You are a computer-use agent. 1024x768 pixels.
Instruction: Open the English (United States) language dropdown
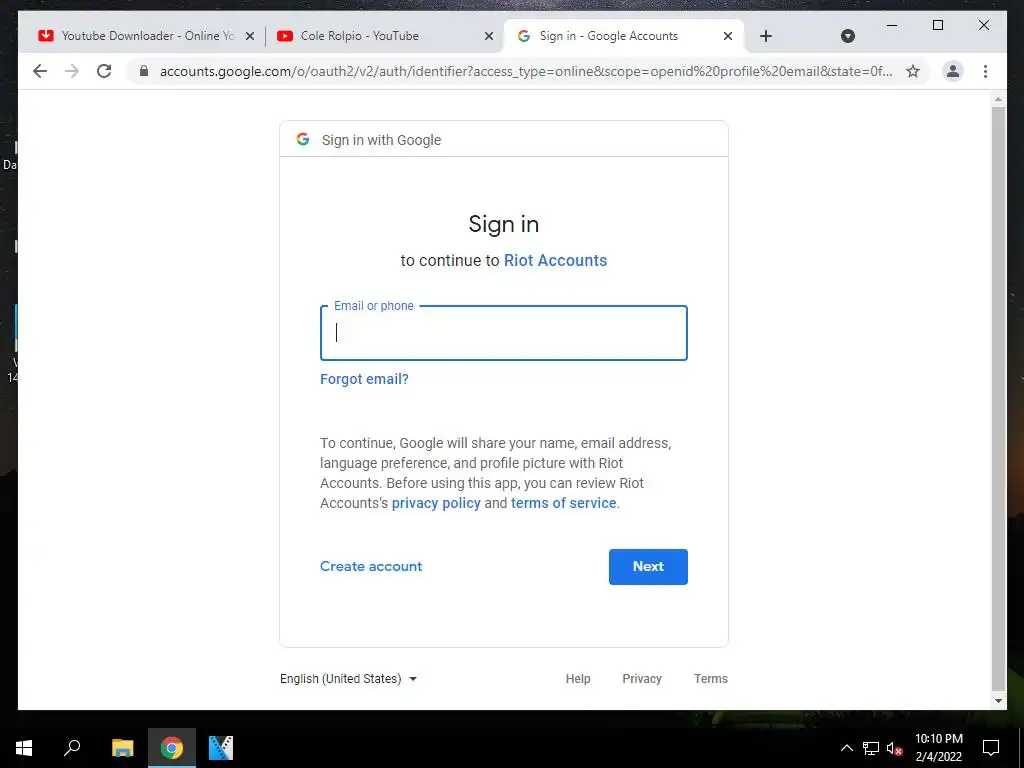pos(348,679)
